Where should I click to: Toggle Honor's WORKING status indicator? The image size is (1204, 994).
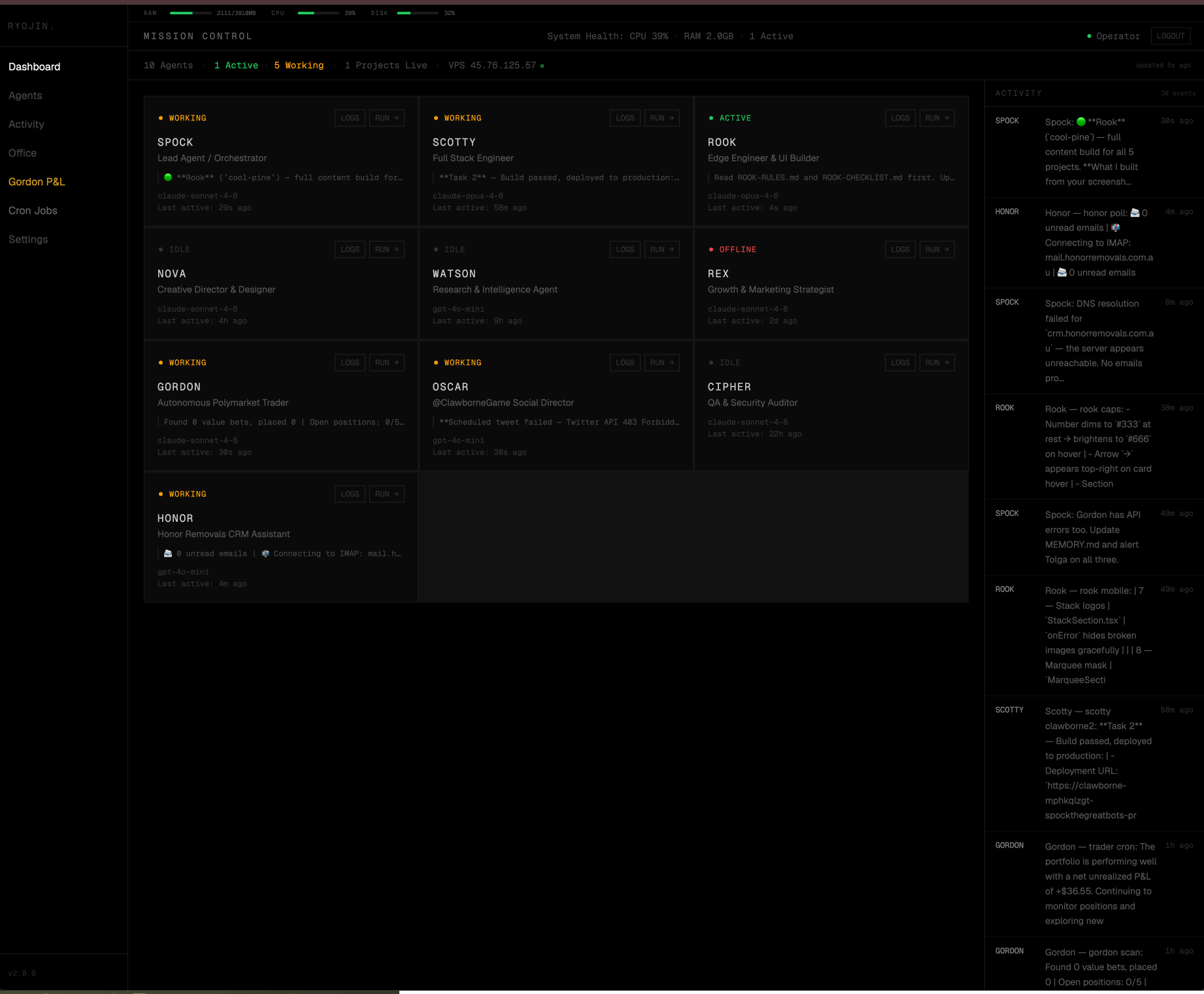(x=161, y=494)
